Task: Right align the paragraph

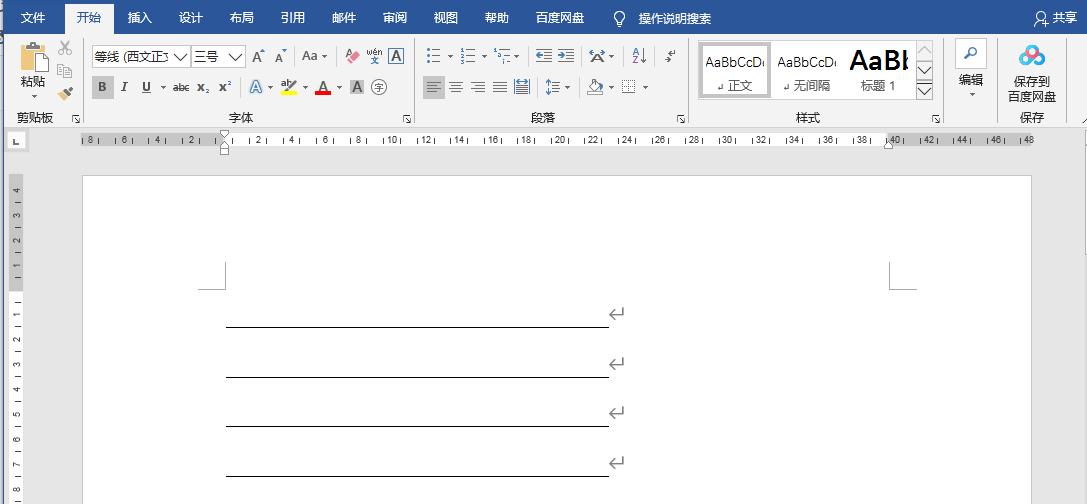Action: (478, 87)
